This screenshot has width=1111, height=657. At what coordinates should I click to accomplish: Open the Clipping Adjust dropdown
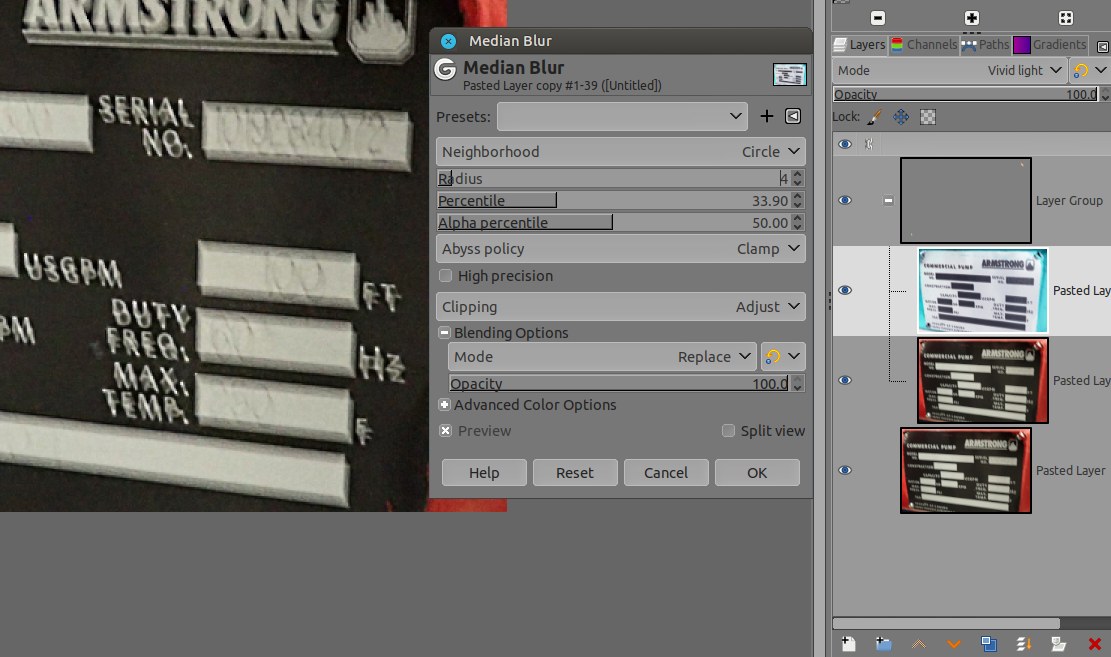point(621,307)
